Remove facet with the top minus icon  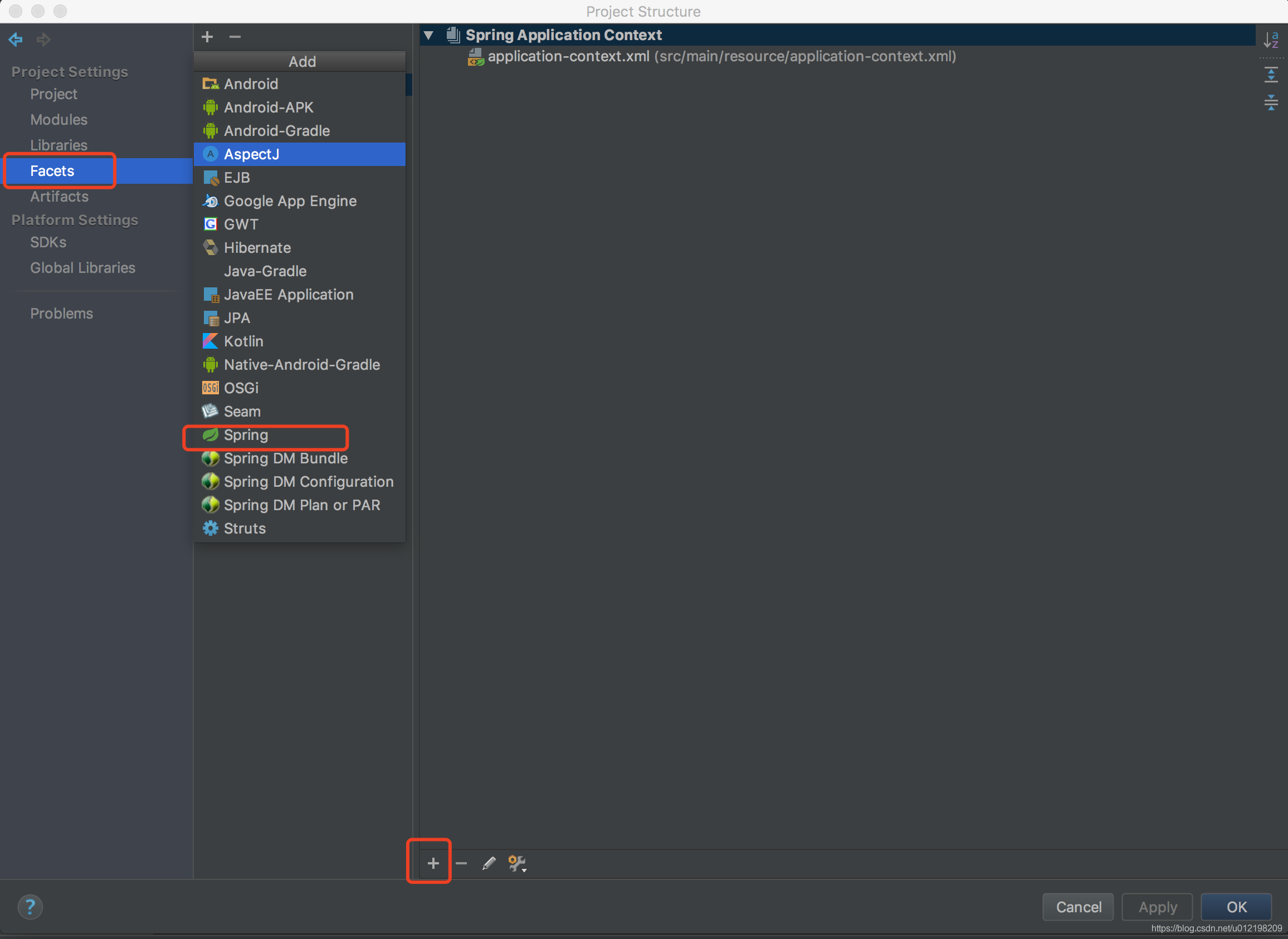click(235, 37)
